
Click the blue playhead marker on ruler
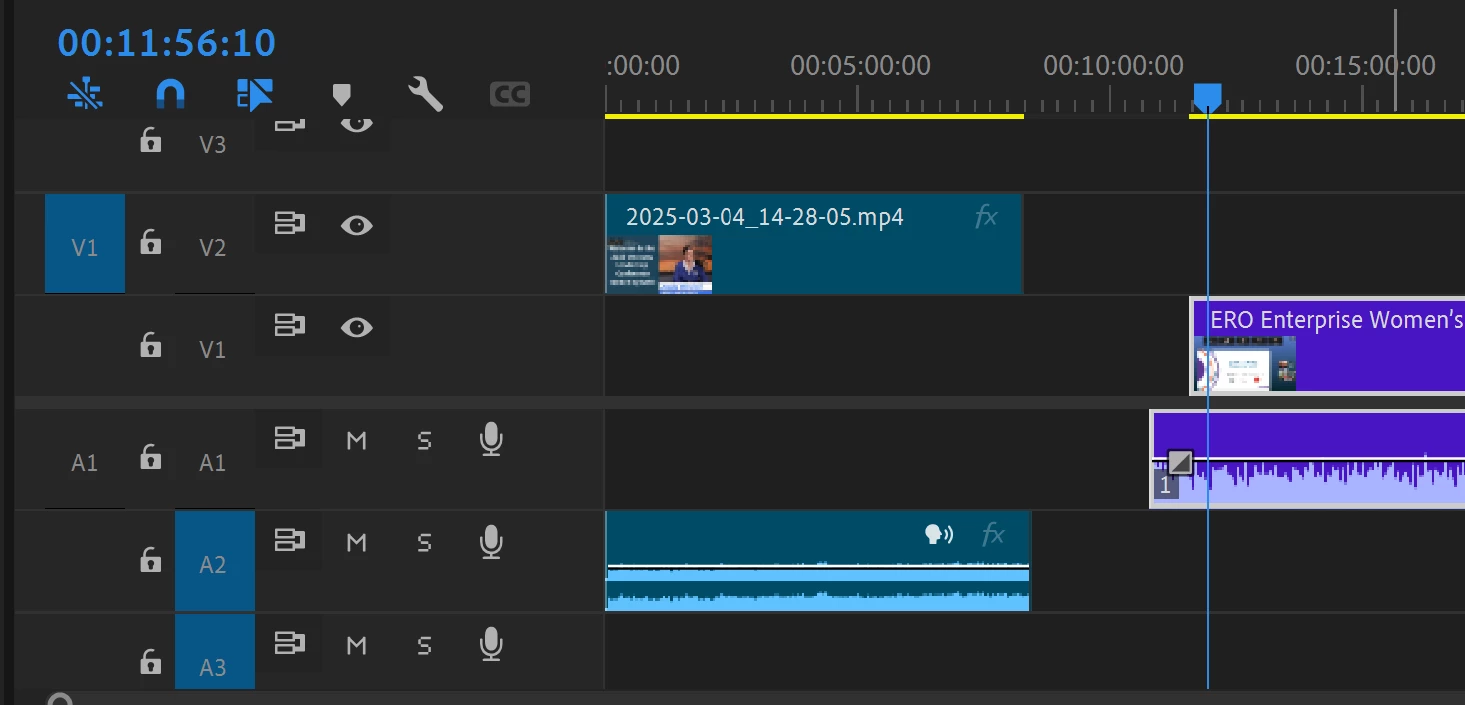pos(1207,97)
